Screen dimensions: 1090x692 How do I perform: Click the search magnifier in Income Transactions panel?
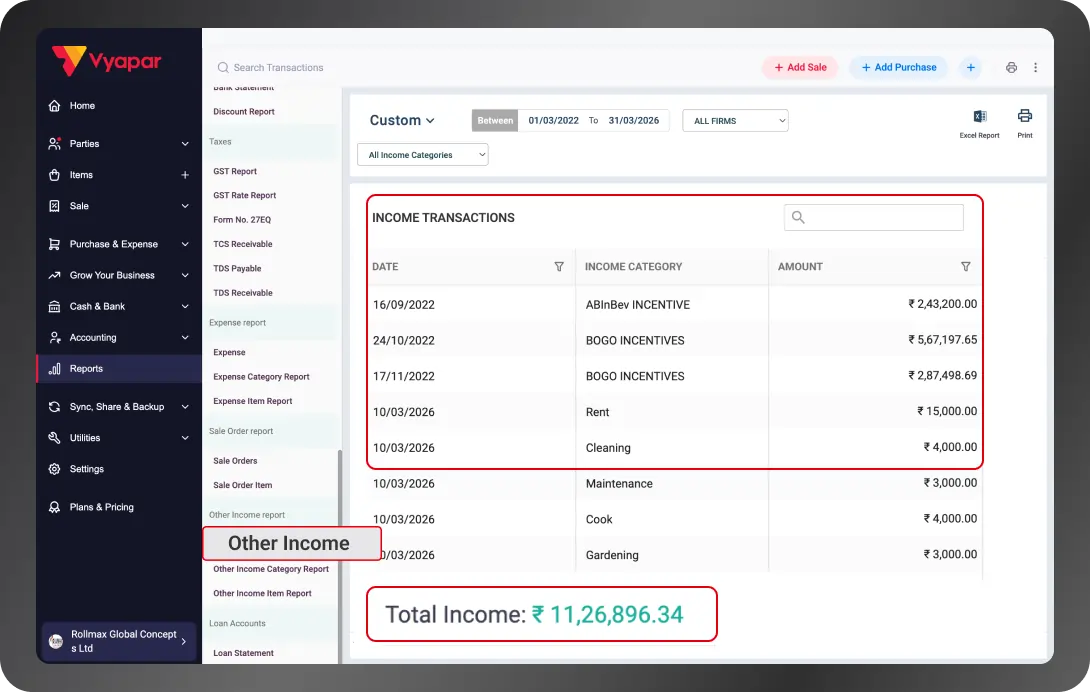coord(798,217)
